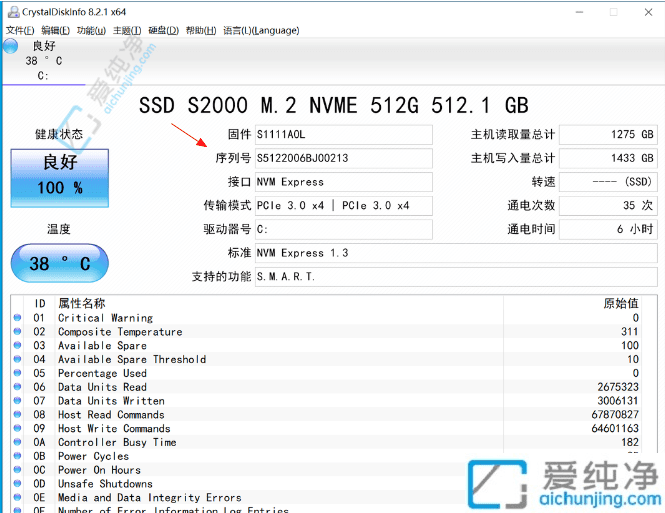Select the Data Units Written attribute name
This screenshot has height=513, width=665.
[x=111, y=401]
